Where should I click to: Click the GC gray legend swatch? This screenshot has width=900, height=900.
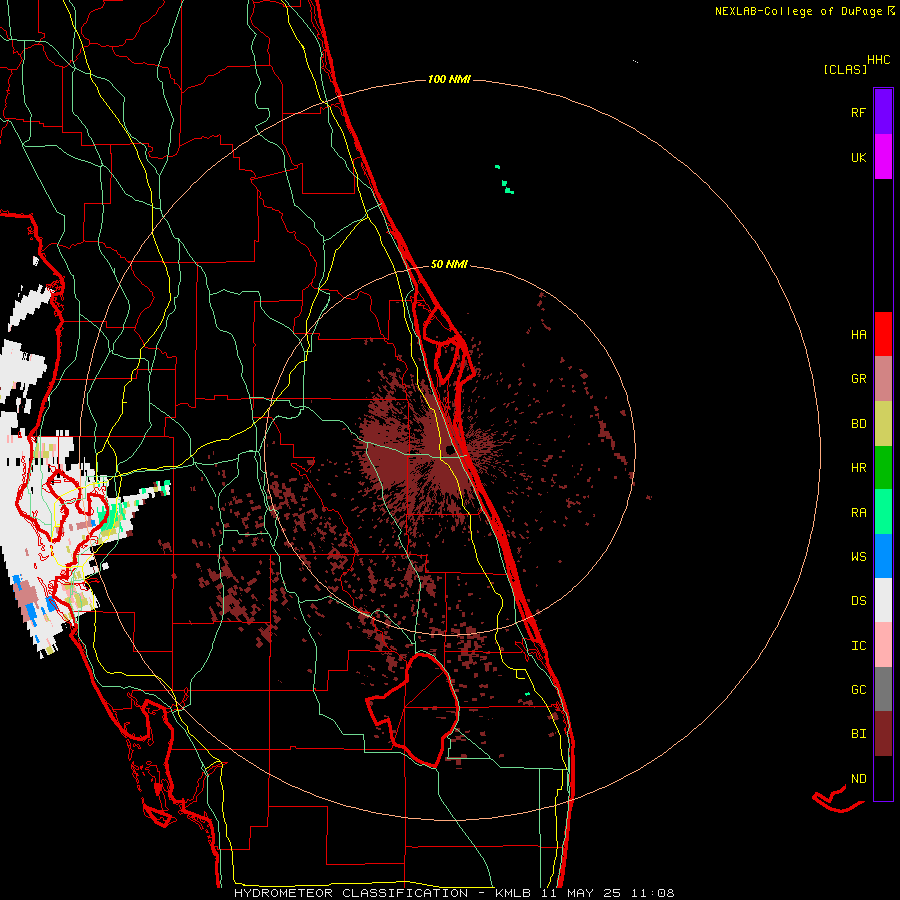[x=883, y=689]
